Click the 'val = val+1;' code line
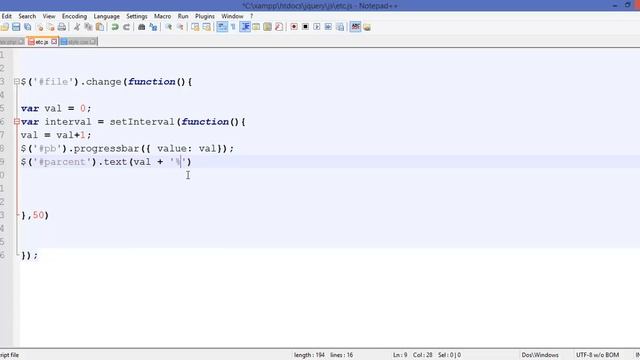This screenshot has width=640, height=360. (56, 135)
